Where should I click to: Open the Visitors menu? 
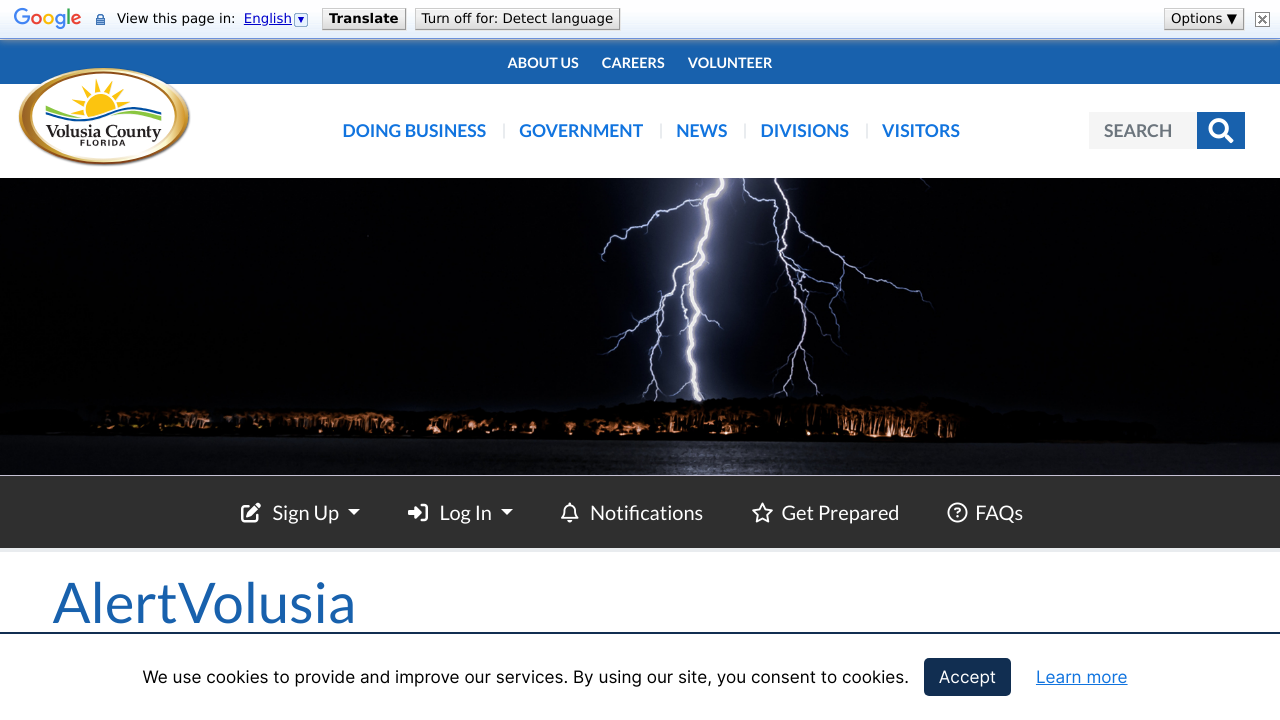point(921,131)
